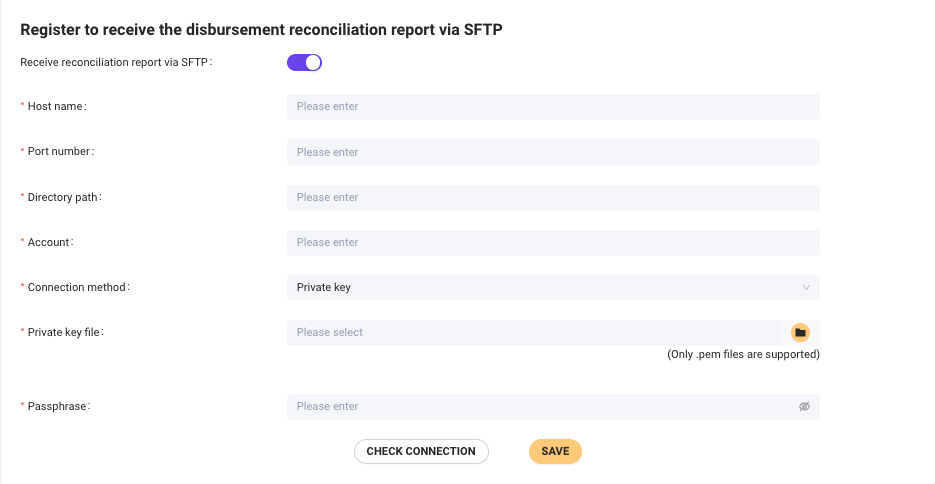Screen dimensions: 935x484
Task: Click the Account input field
Action: 552,242
